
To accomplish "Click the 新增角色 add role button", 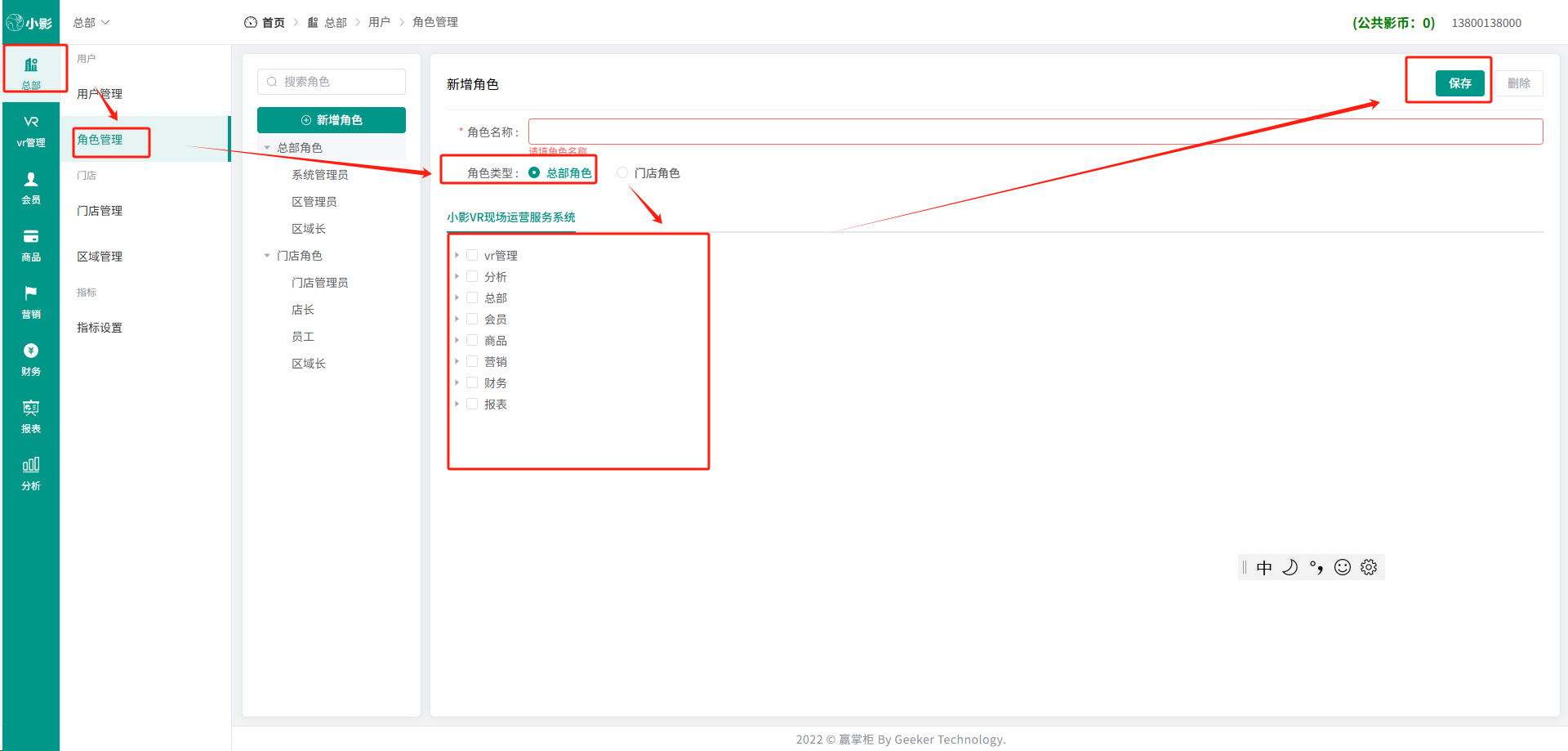I will coord(332,120).
